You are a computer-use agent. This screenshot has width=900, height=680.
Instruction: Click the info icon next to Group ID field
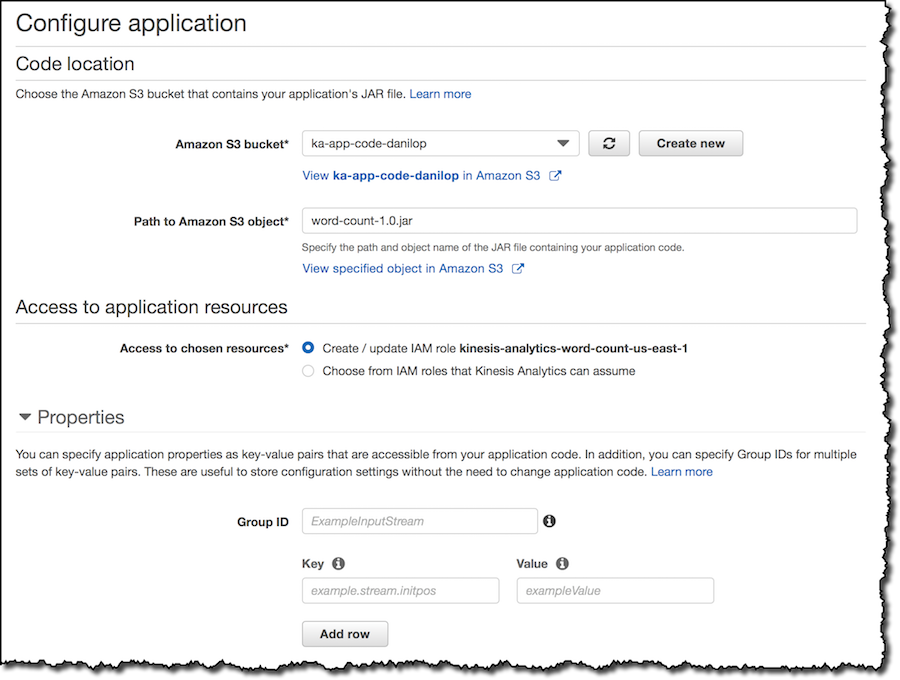(549, 521)
